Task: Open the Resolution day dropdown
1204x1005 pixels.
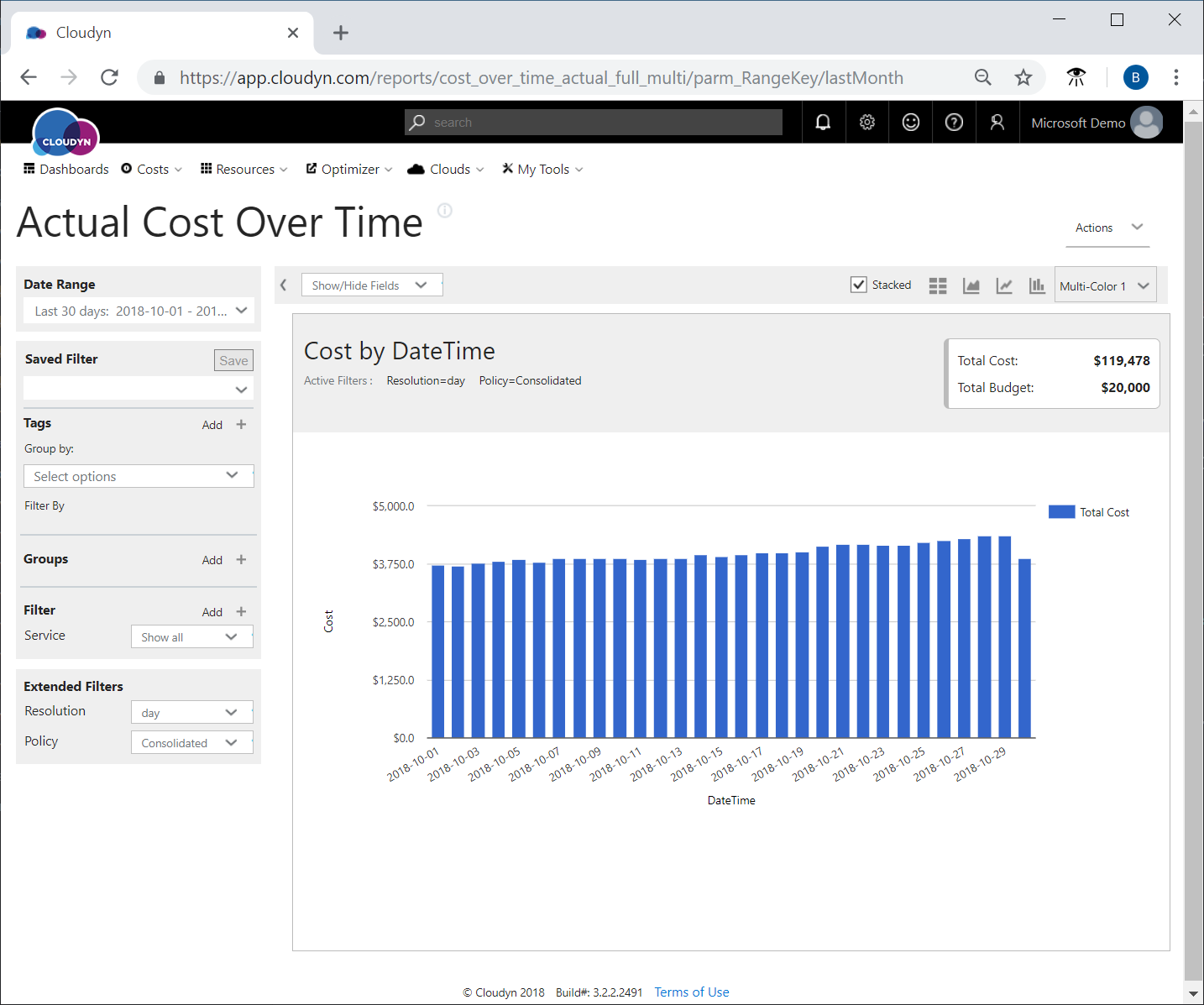Action: (x=191, y=713)
